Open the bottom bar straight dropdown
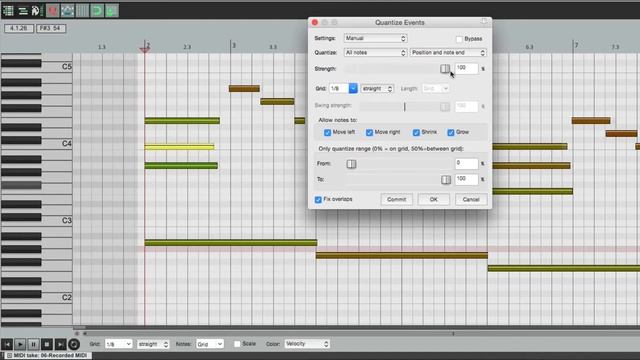Viewport: 640px width, 360px height. click(x=153, y=344)
